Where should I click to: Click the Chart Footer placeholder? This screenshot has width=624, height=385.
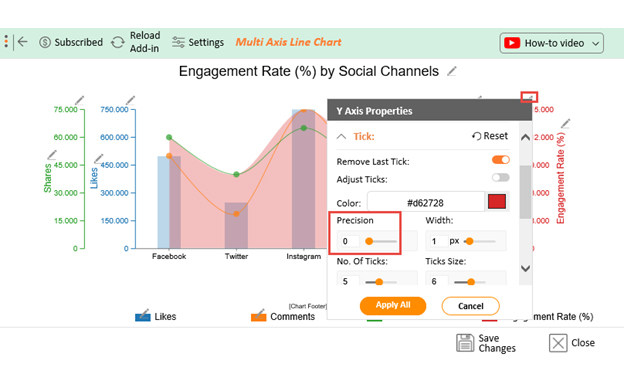(308, 306)
